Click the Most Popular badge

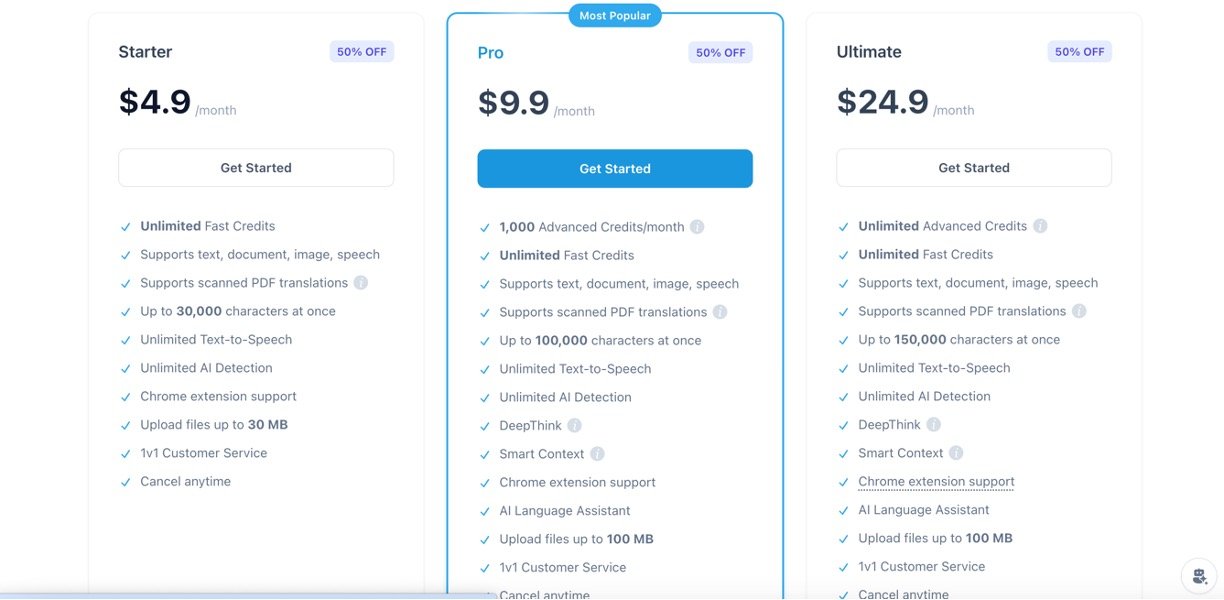[x=615, y=16]
